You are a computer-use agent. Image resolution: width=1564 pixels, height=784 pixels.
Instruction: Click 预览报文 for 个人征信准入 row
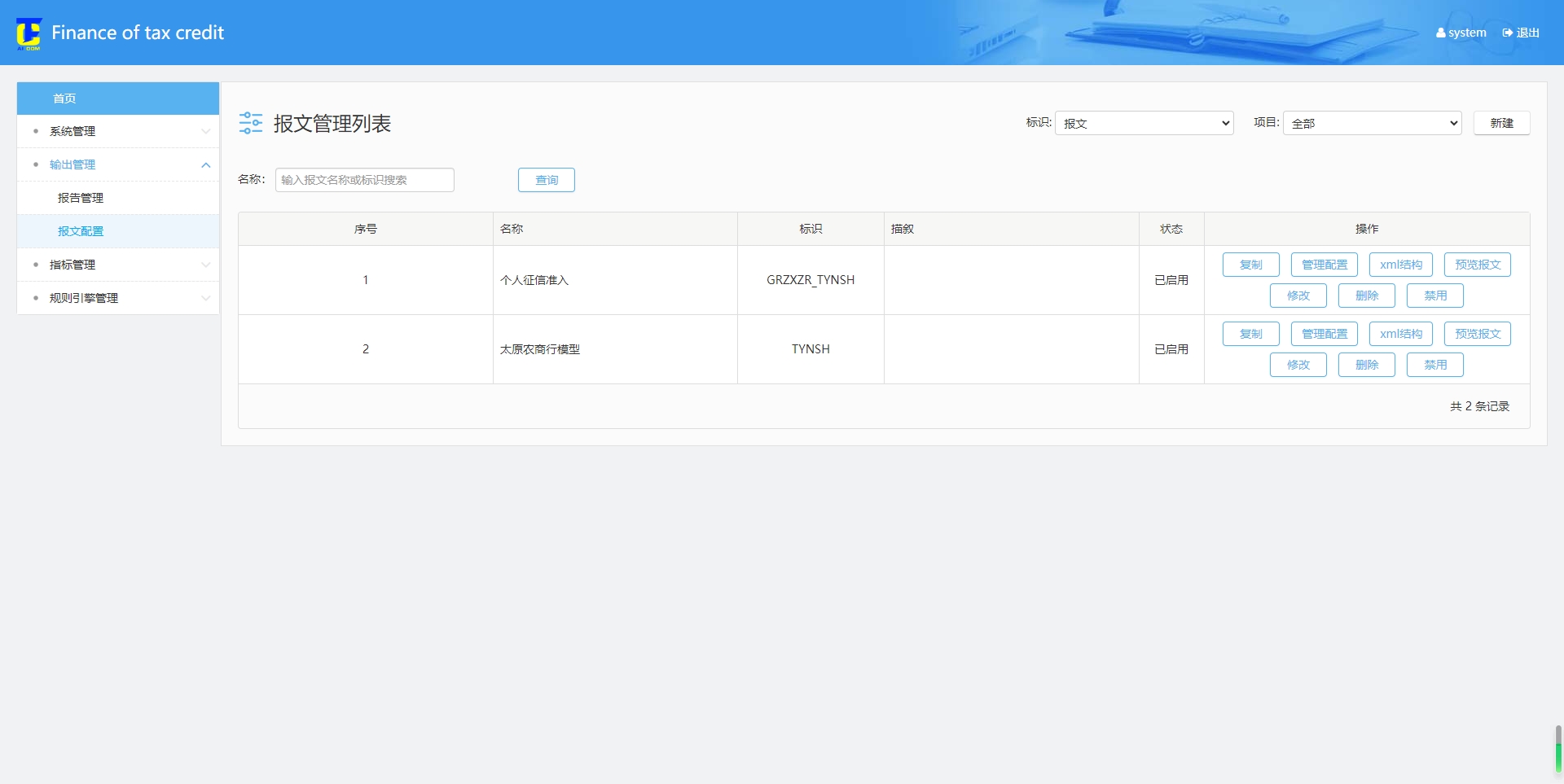pyautogui.click(x=1478, y=265)
